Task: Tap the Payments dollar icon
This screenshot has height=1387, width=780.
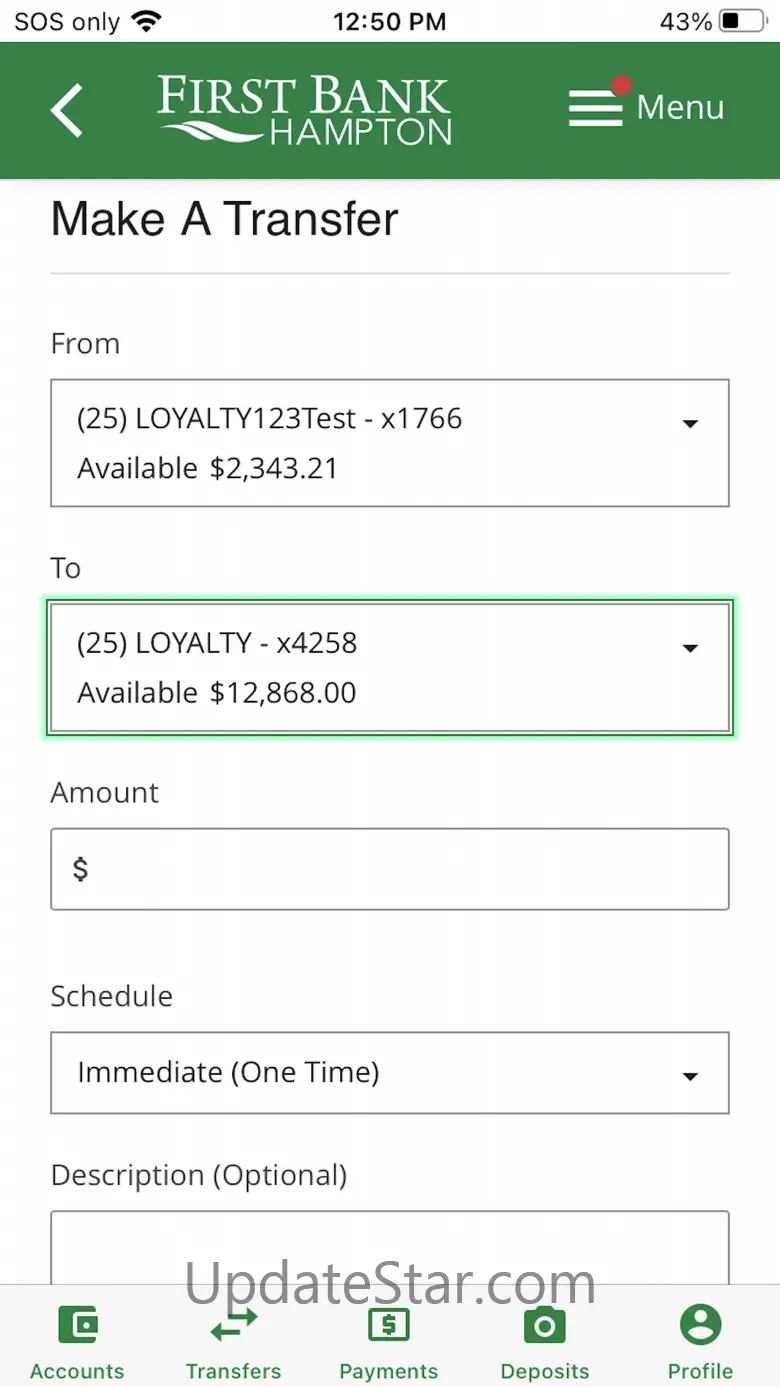Action: coord(388,1325)
